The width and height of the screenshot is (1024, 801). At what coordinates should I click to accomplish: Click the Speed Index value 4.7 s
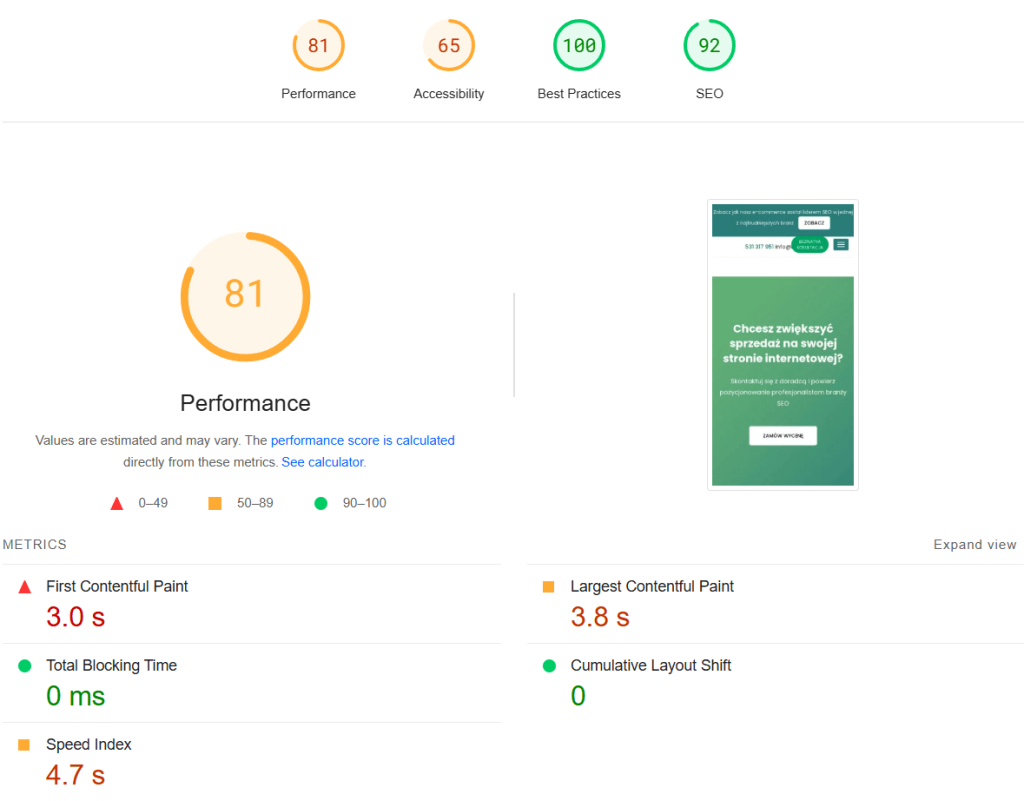pos(75,775)
